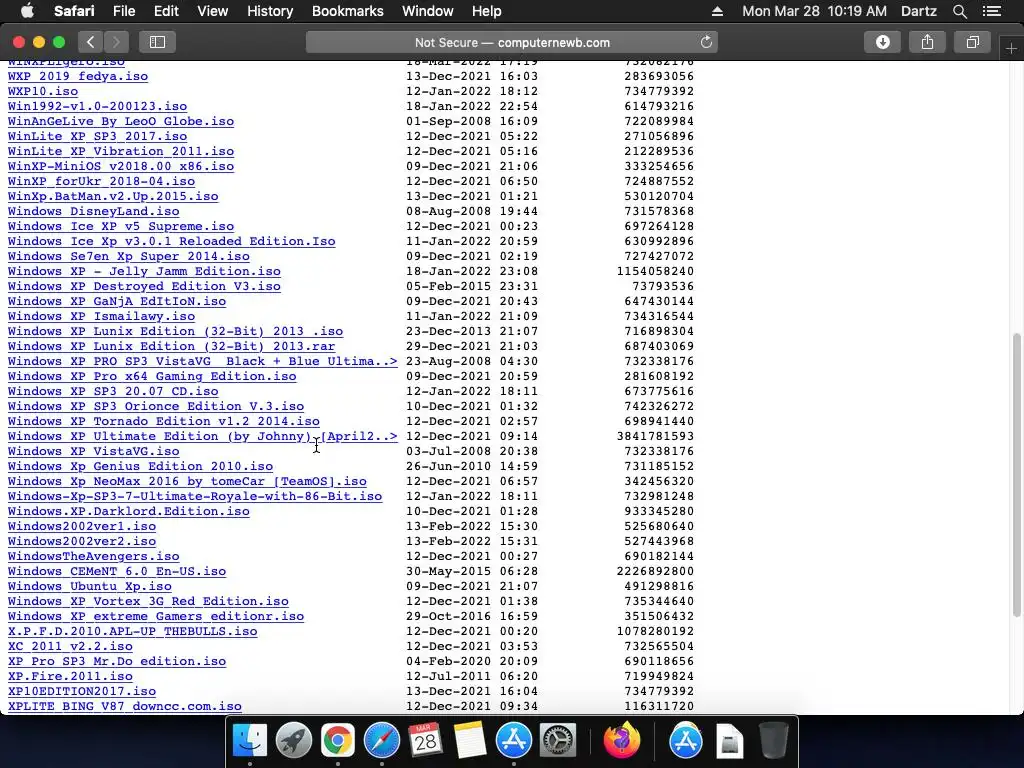Open the View menu
Viewport: 1024px width, 768px height.
pos(213,11)
